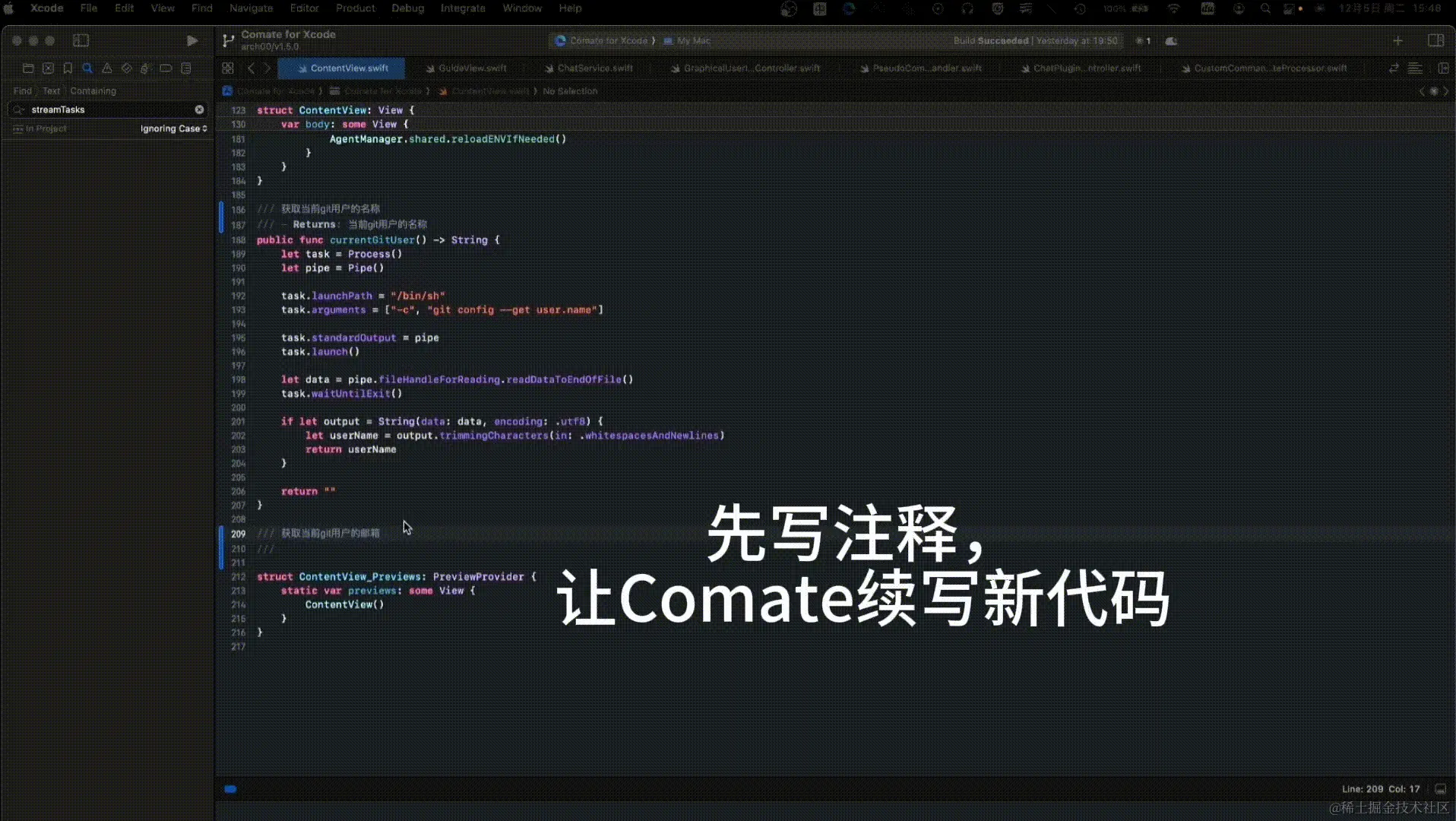Click the Containing match selector
1456x821 pixels.
click(93, 90)
